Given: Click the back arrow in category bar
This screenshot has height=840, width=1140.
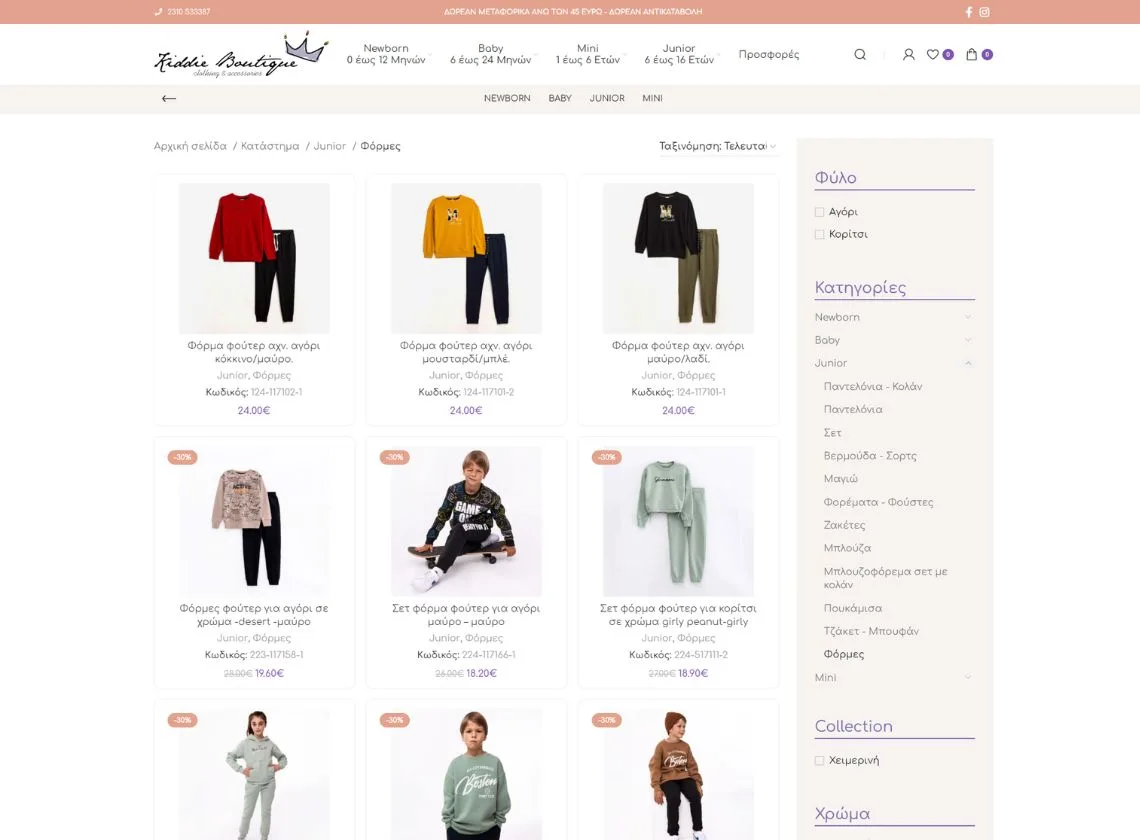Looking at the screenshot, I should coord(169,98).
